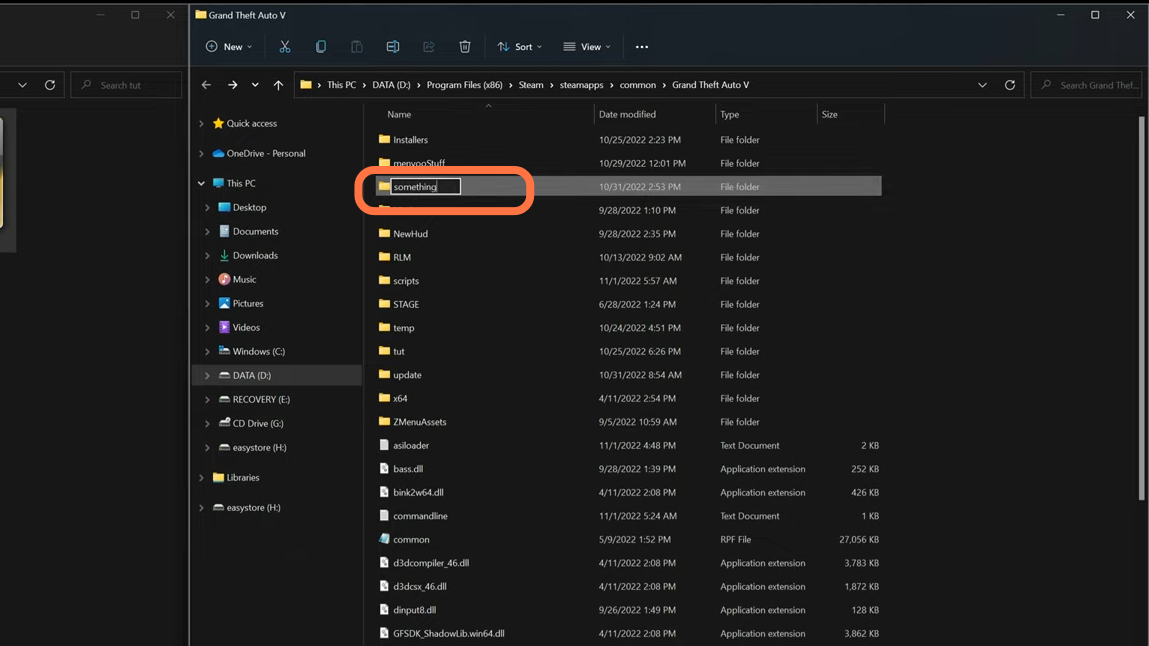Screen dimensions: 1149x646
Task: Select Quick access in navigation pane
Action: click(251, 124)
